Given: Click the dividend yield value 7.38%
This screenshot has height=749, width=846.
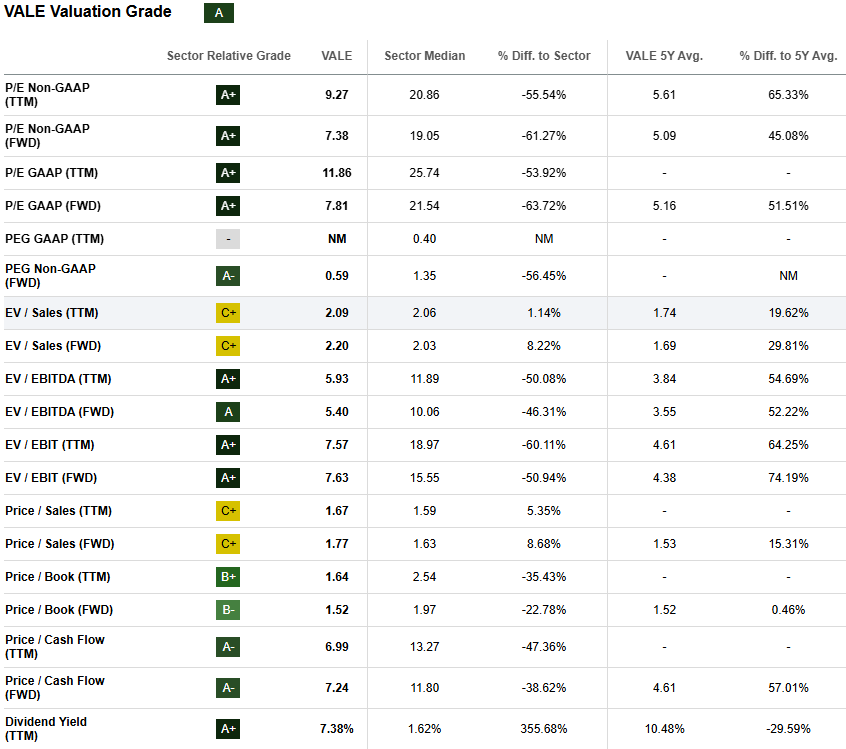Looking at the screenshot, I should click(337, 729).
